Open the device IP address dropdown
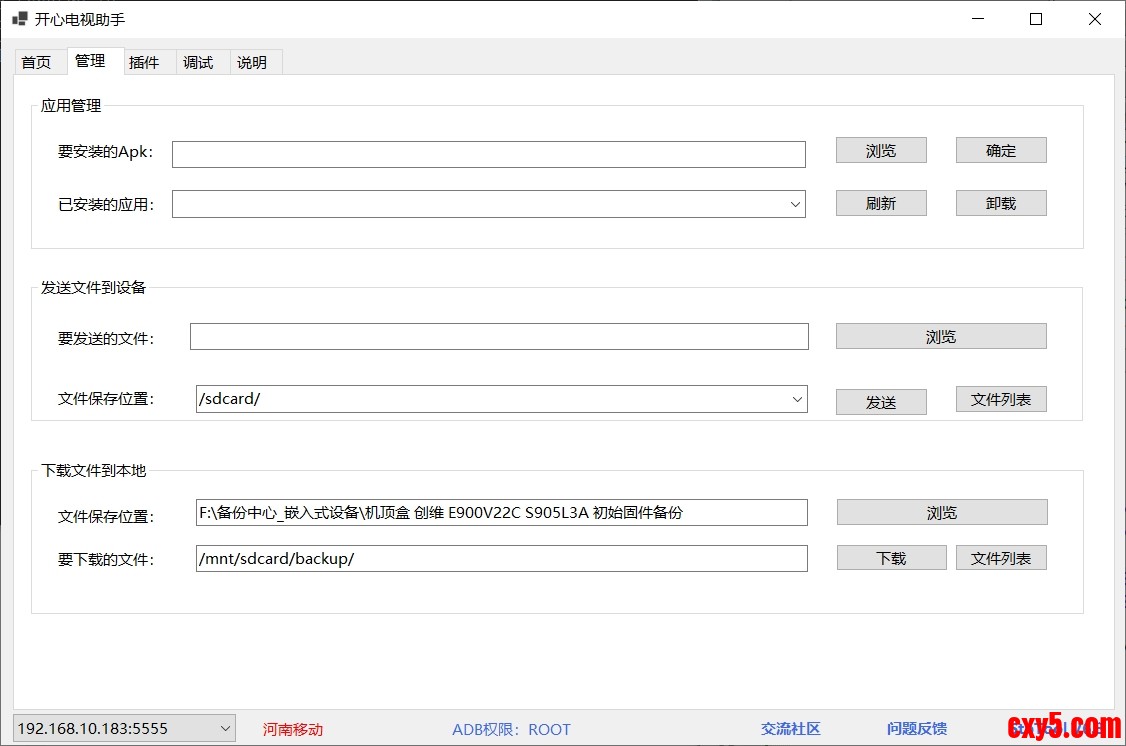Image resolution: width=1126 pixels, height=746 pixels. point(225,728)
